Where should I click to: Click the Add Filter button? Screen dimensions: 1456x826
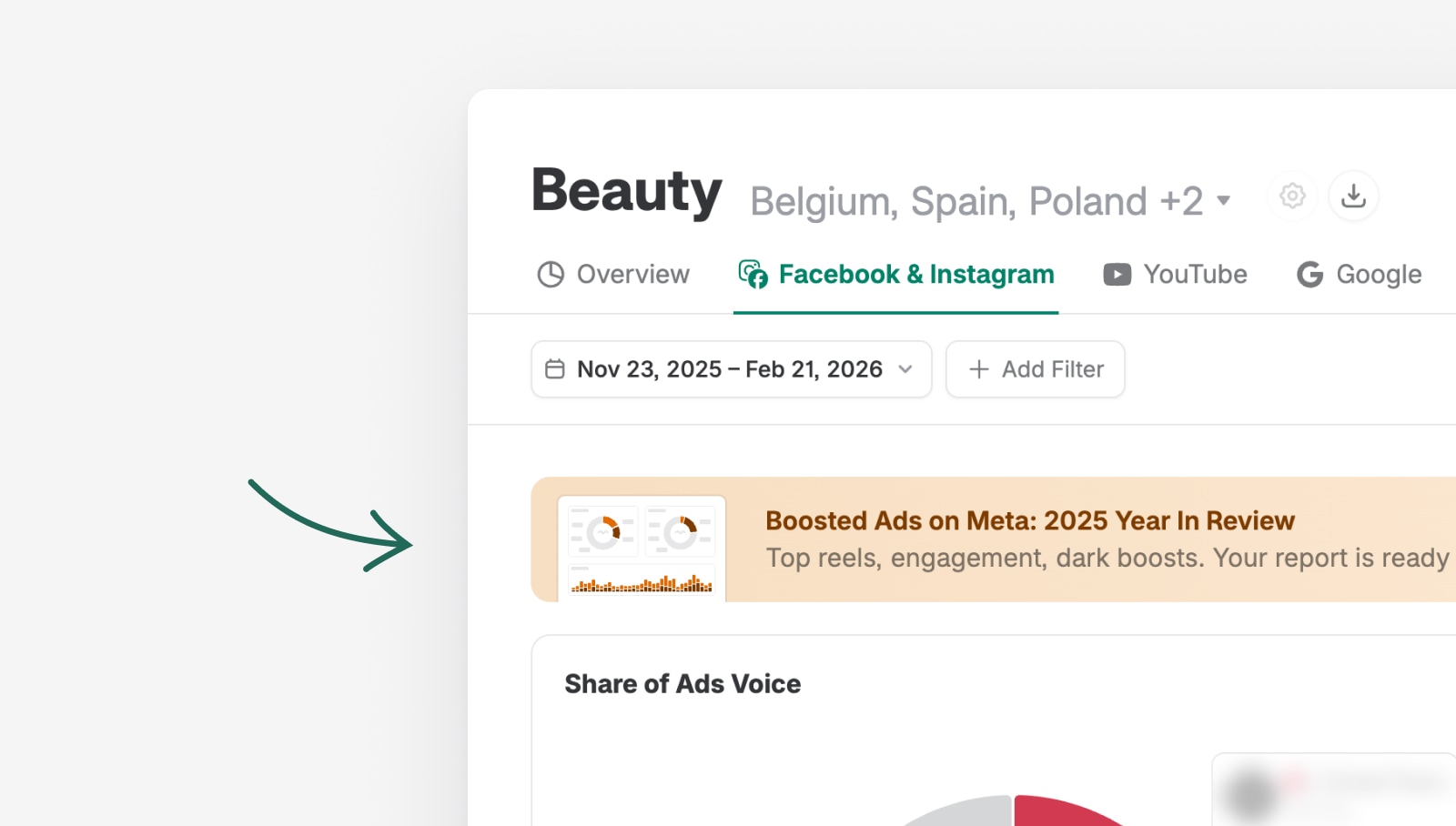point(1036,369)
